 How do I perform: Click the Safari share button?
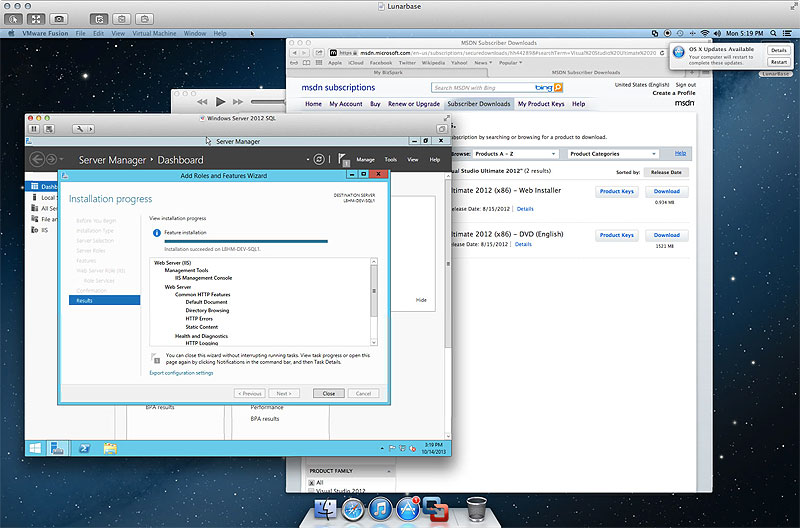pyautogui.click(x=319, y=53)
